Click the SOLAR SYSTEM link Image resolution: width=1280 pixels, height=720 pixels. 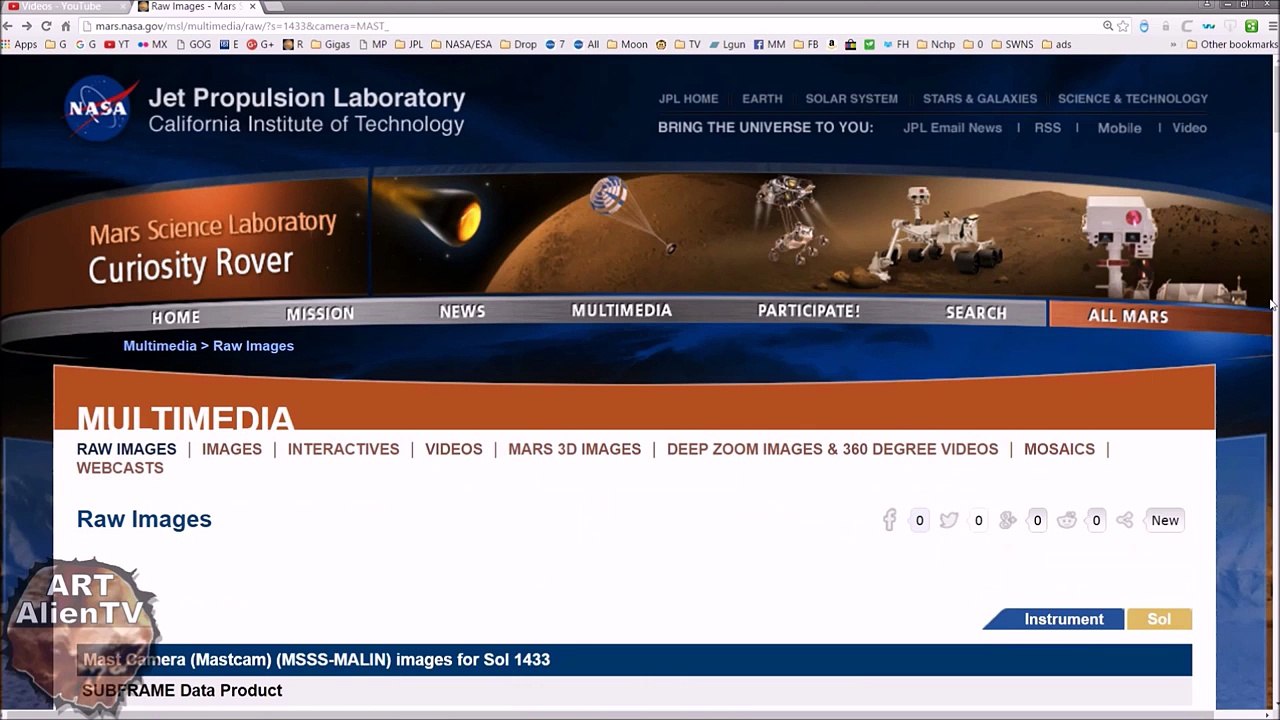click(x=852, y=99)
